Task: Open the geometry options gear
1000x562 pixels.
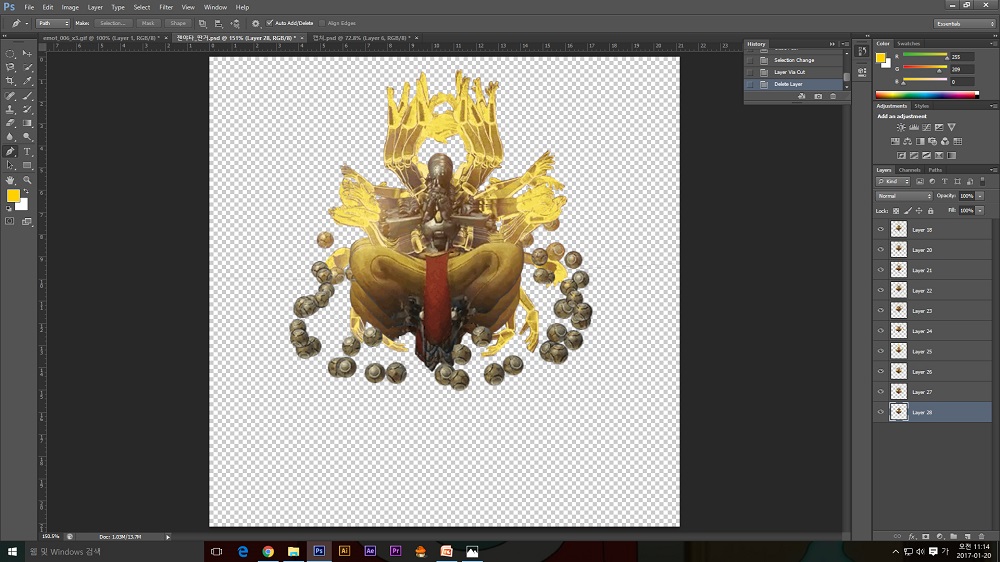Action: 256,24
